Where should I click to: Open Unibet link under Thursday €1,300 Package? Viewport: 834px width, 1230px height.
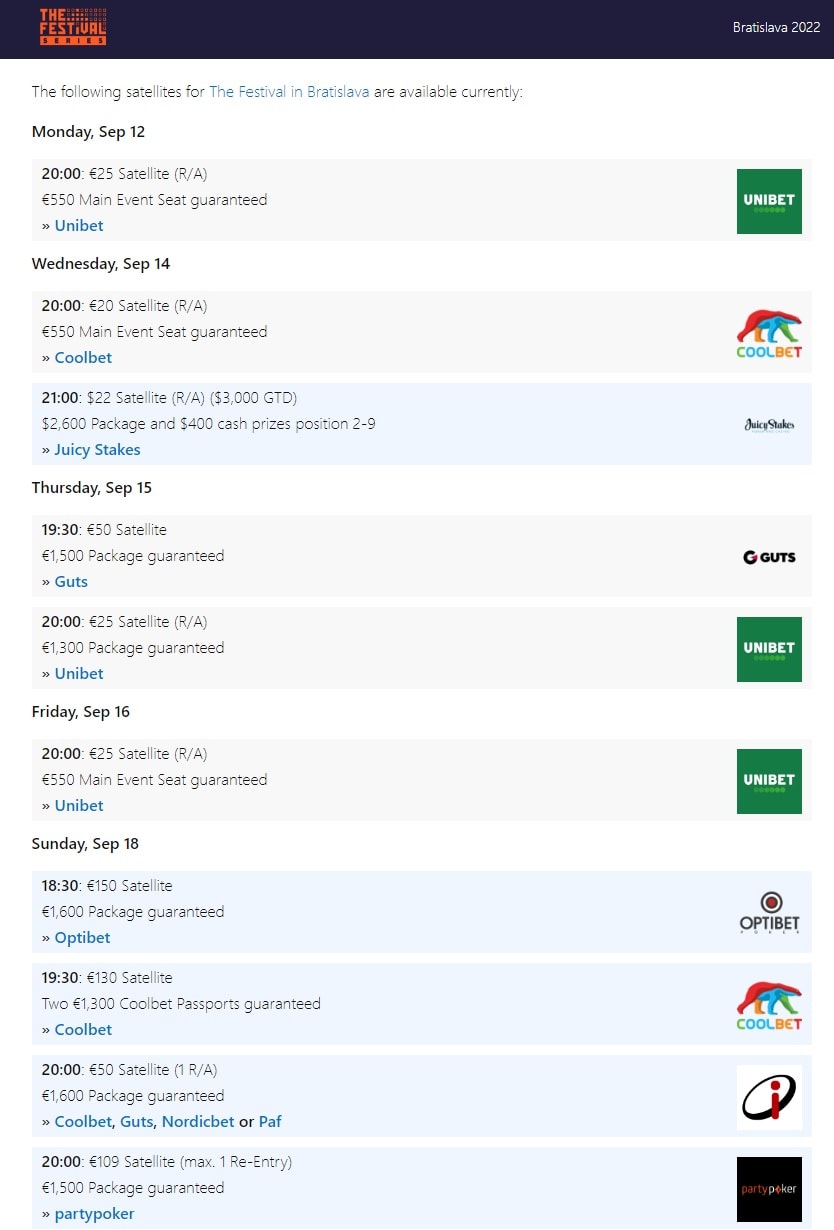79,674
